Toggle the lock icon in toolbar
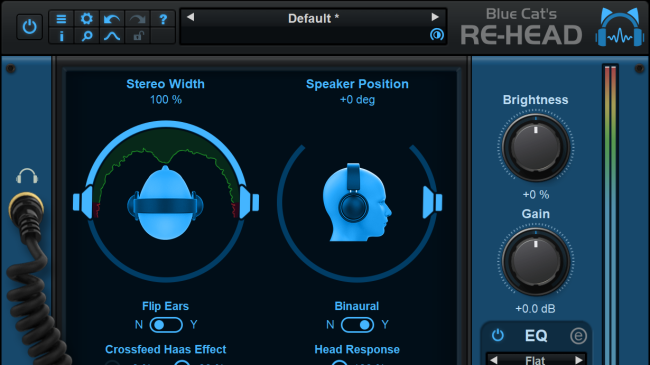 pyautogui.click(x=137, y=36)
